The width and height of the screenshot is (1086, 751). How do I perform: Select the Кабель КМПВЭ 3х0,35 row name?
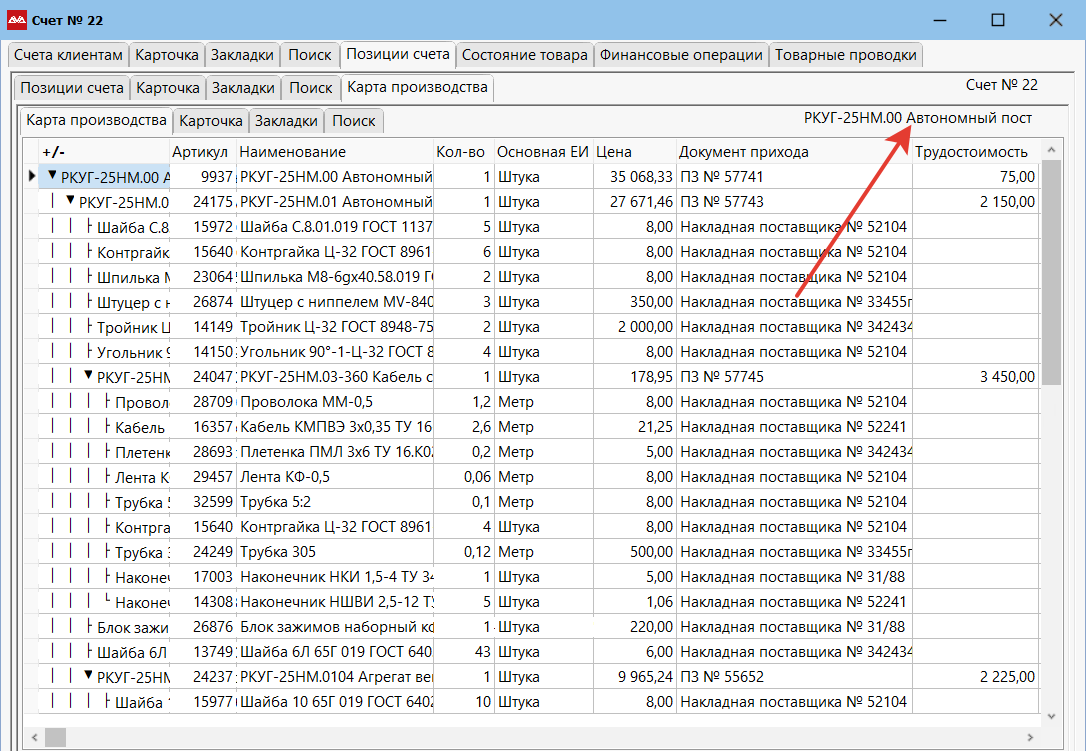click(335, 427)
